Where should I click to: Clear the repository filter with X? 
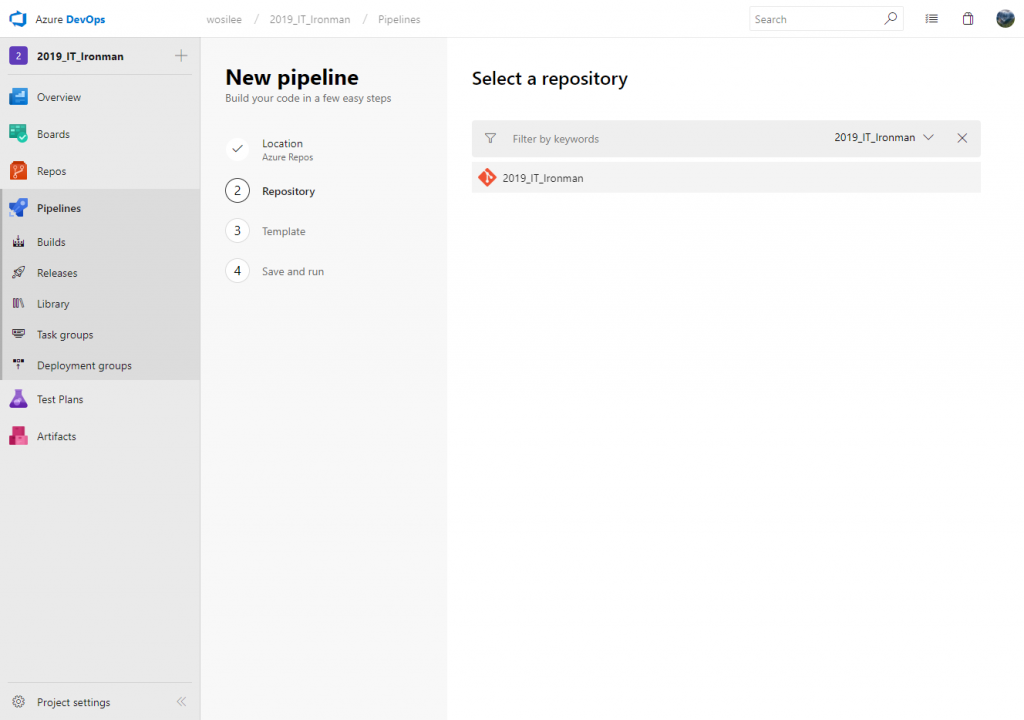(962, 138)
